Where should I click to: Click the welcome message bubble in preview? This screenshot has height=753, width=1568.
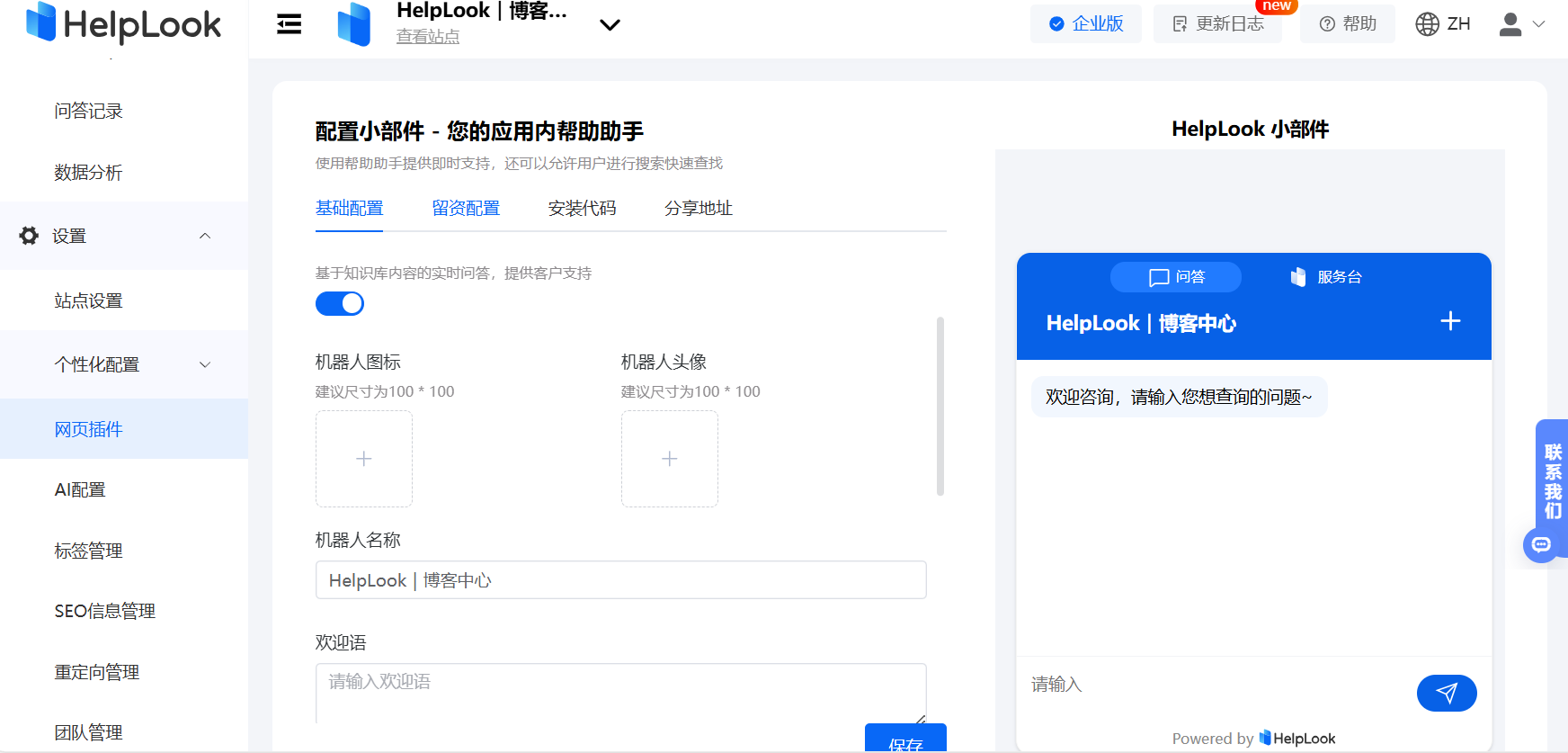point(1179,397)
